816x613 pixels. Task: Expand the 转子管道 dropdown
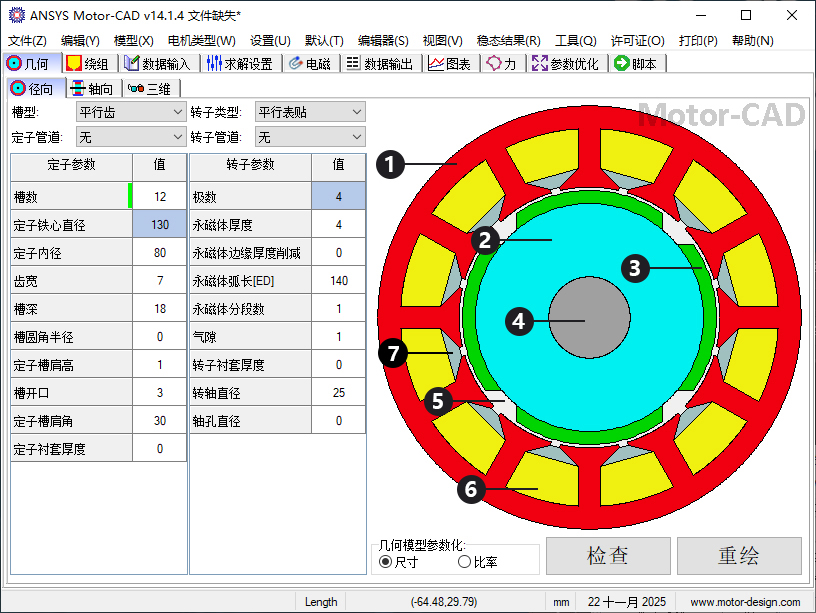coord(310,137)
